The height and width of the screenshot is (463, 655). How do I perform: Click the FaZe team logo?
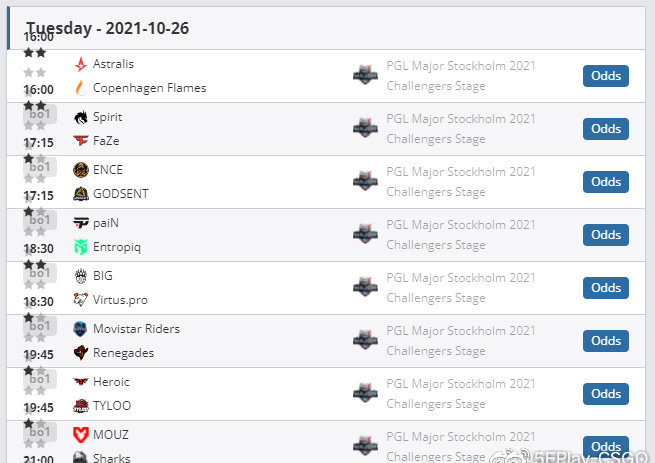tap(81, 141)
